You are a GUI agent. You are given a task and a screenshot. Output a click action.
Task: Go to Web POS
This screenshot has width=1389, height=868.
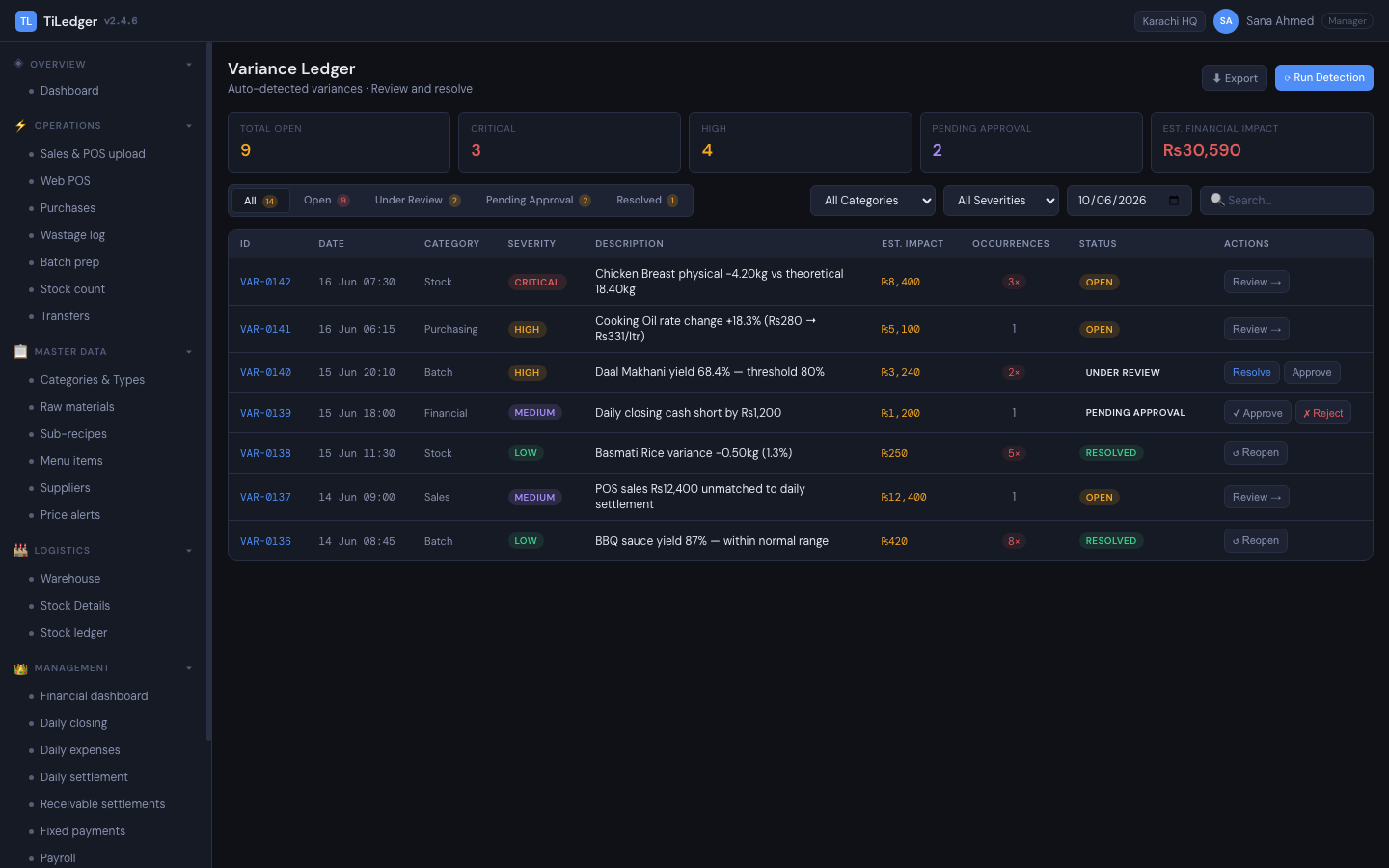[x=66, y=181]
